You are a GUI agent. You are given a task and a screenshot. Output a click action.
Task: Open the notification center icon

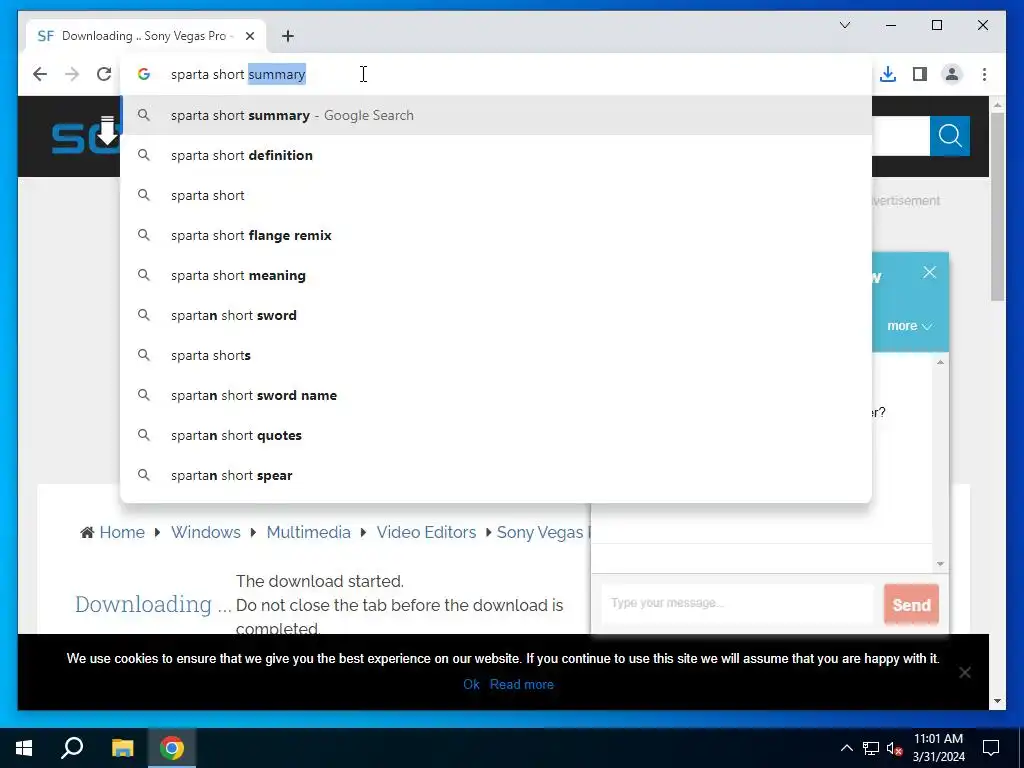click(x=991, y=748)
